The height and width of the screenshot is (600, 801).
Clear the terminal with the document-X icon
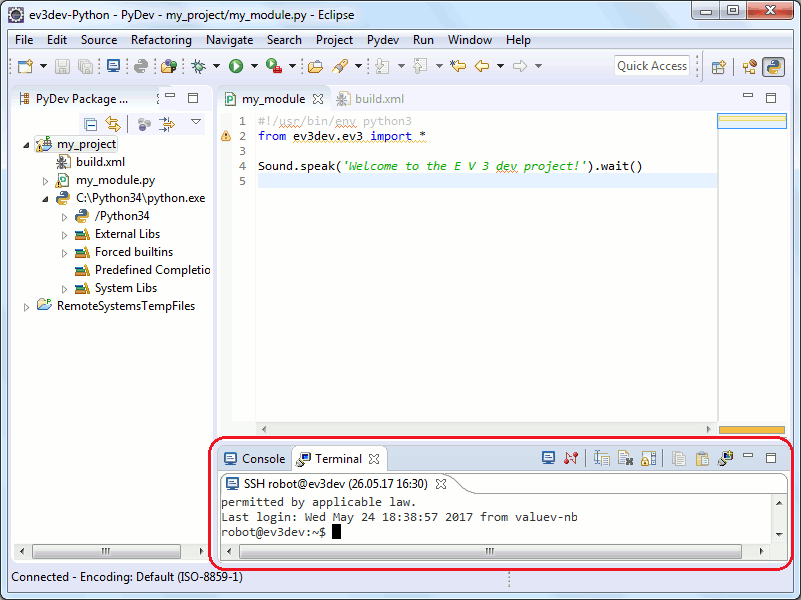point(625,458)
